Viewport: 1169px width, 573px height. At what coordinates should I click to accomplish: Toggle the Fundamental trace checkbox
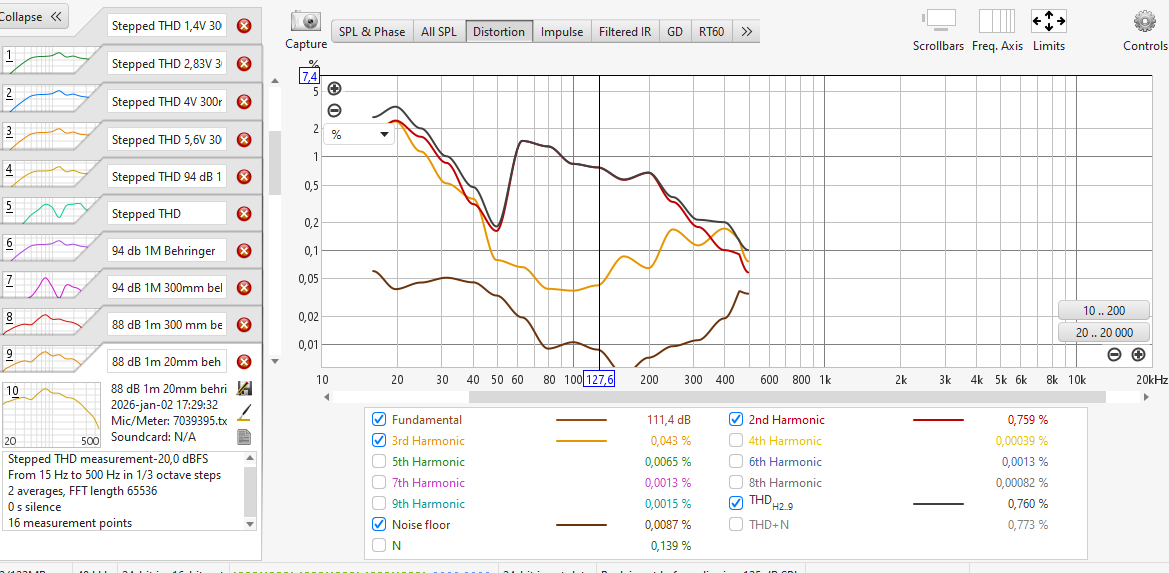tap(379, 420)
